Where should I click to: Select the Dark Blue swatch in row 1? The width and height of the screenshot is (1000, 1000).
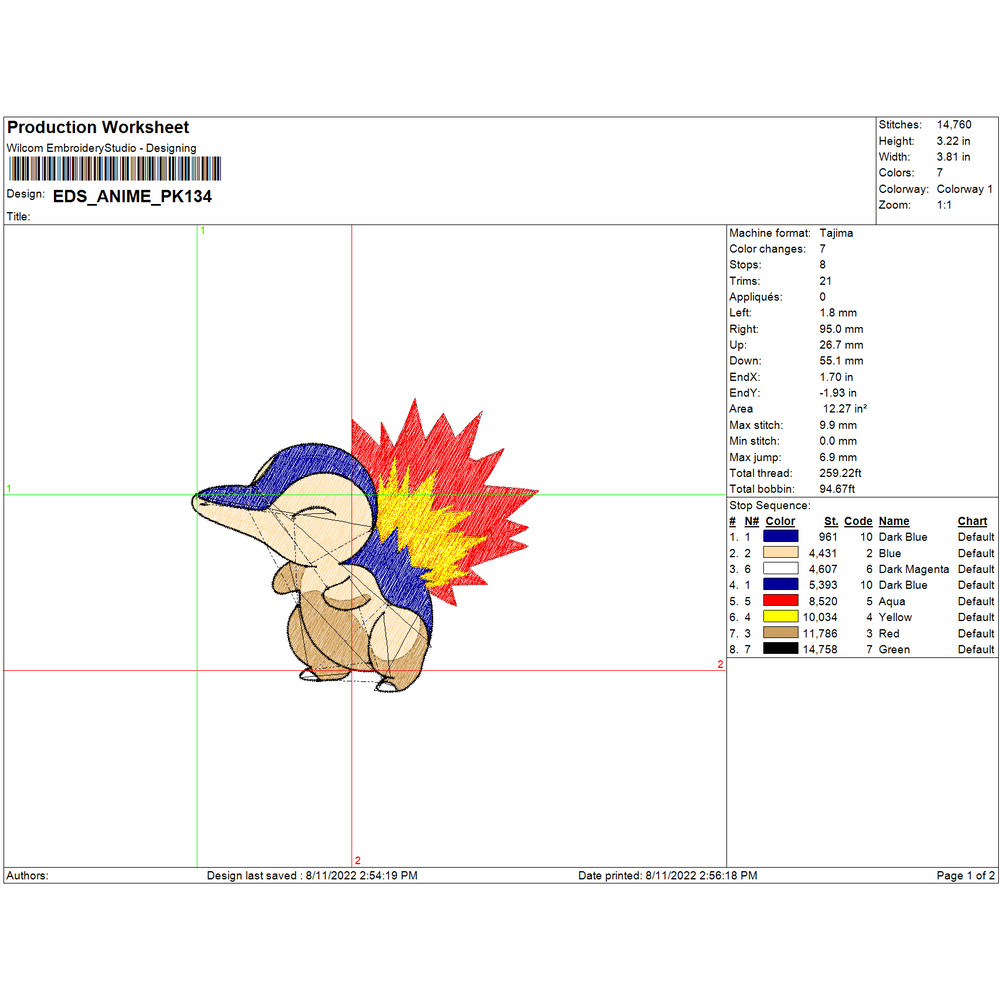click(x=780, y=537)
